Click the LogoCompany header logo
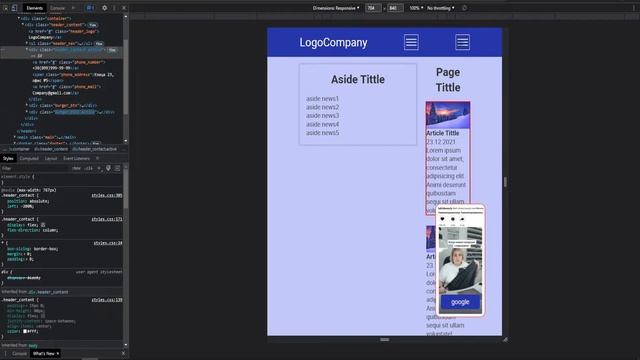640x360 pixels. (x=333, y=42)
